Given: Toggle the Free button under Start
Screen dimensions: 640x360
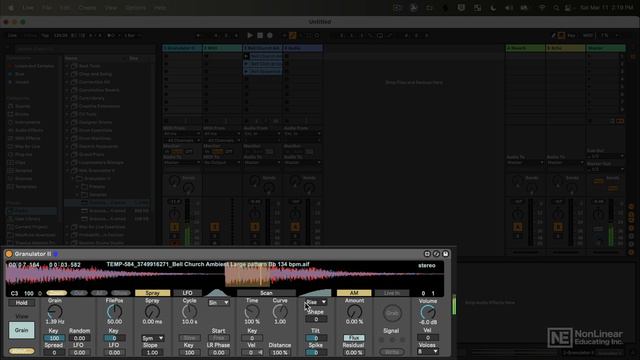Looking at the screenshot, I should pos(218,338).
